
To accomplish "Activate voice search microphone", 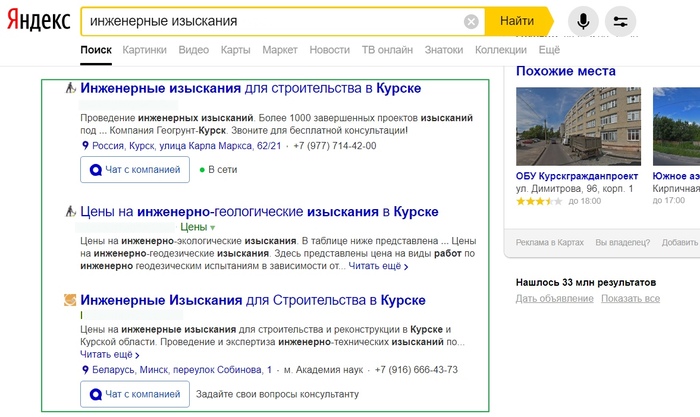I will click(583, 21).
